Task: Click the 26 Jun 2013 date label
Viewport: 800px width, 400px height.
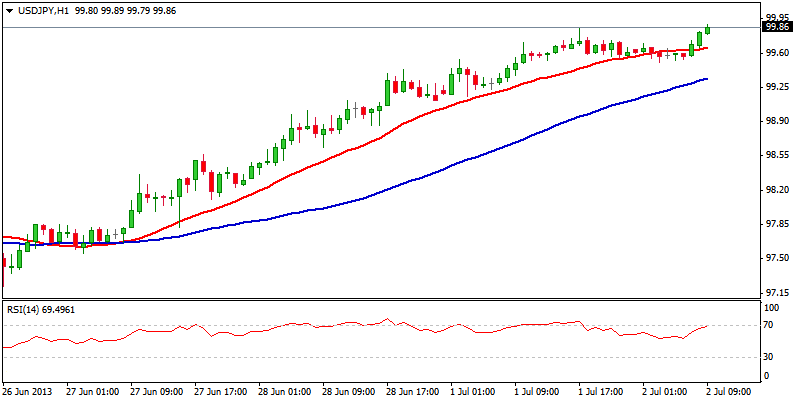Action: pyautogui.click(x=27, y=392)
